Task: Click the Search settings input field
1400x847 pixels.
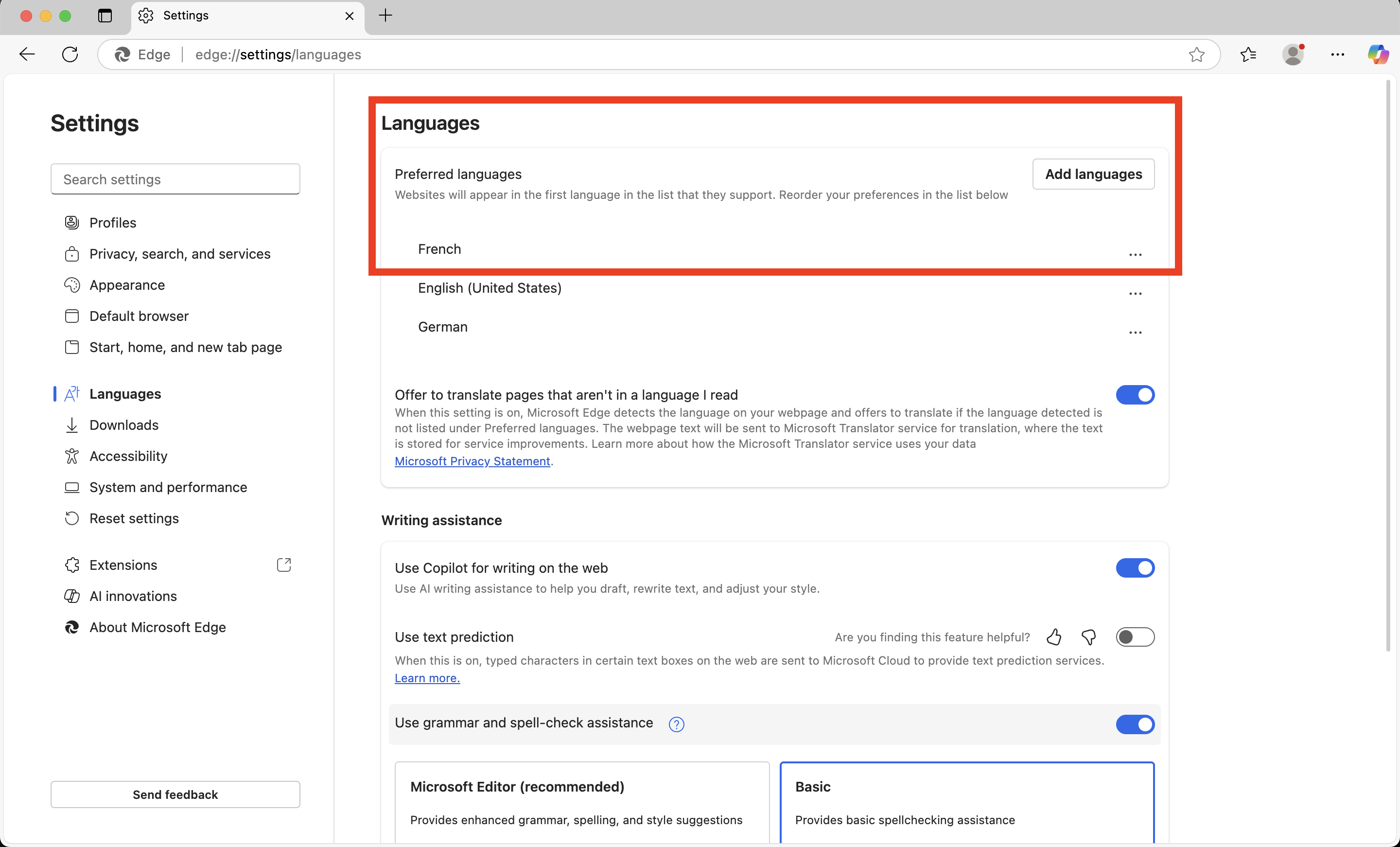Action: coord(175,179)
